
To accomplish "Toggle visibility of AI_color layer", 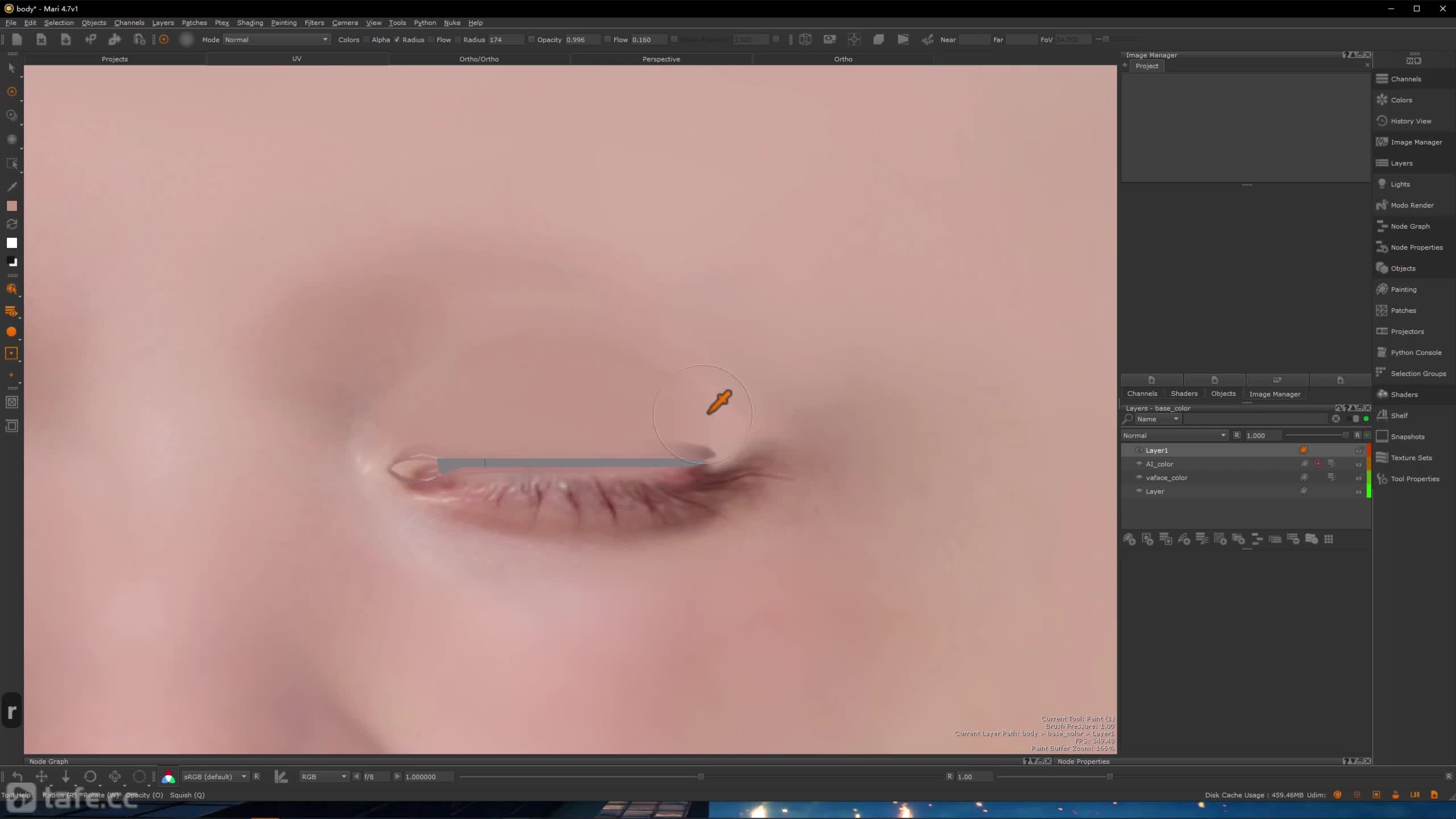I will pos(1139,464).
